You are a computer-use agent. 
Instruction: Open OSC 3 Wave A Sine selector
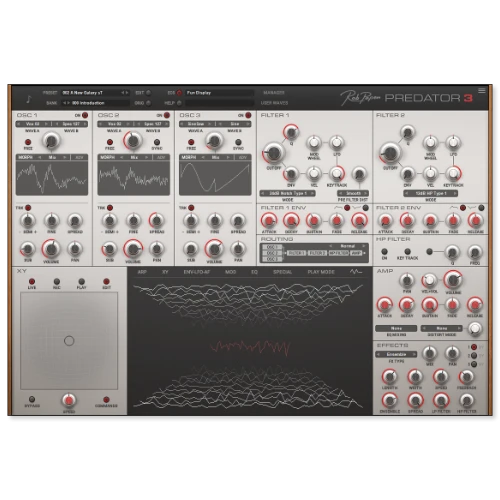point(196,124)
